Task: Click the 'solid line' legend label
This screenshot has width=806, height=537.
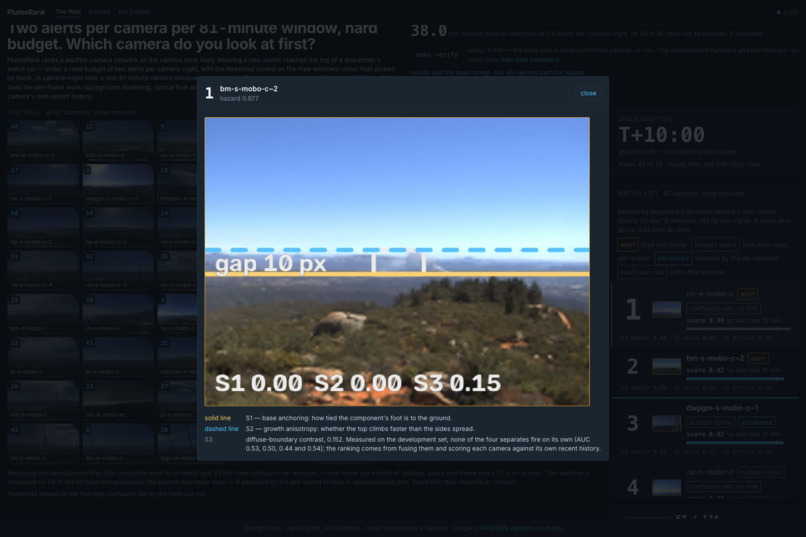Action: coord(217,418)
